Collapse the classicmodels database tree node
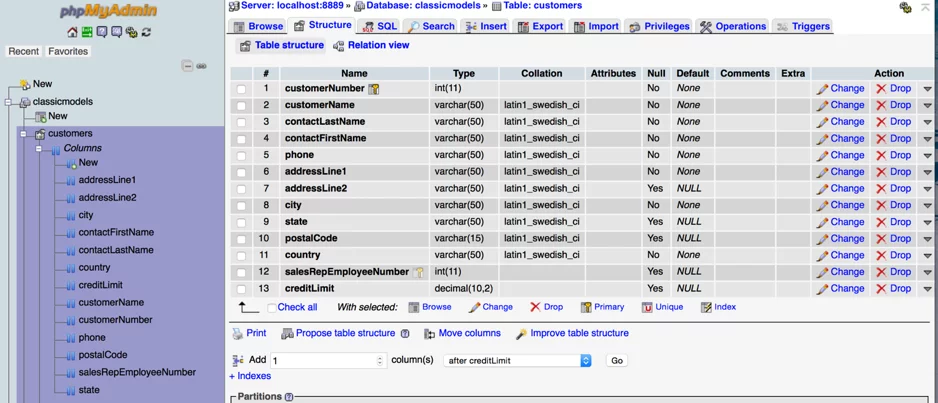 click(9, 102)
